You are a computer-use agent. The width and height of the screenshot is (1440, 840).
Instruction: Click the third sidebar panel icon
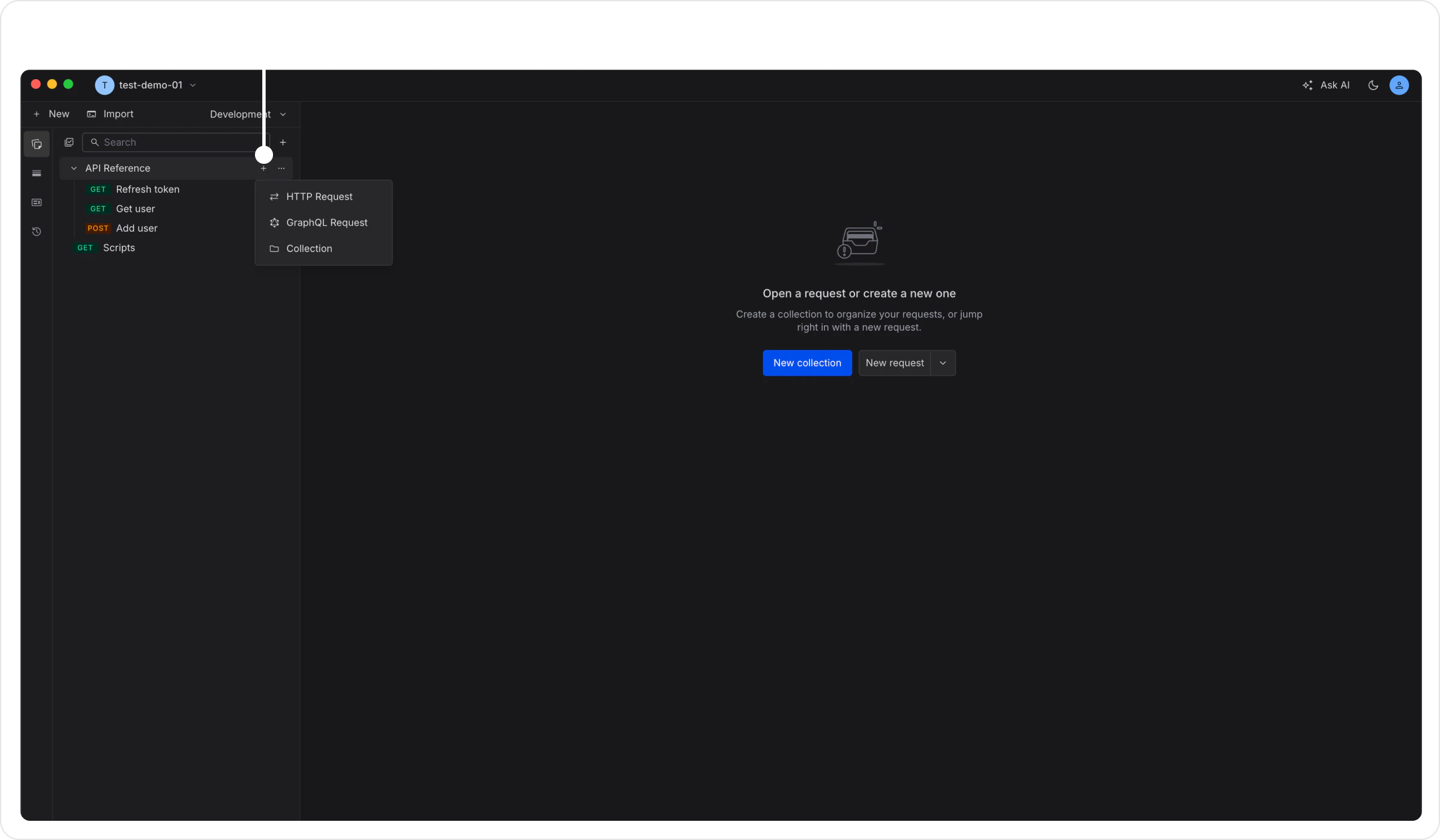coord(37,203)
